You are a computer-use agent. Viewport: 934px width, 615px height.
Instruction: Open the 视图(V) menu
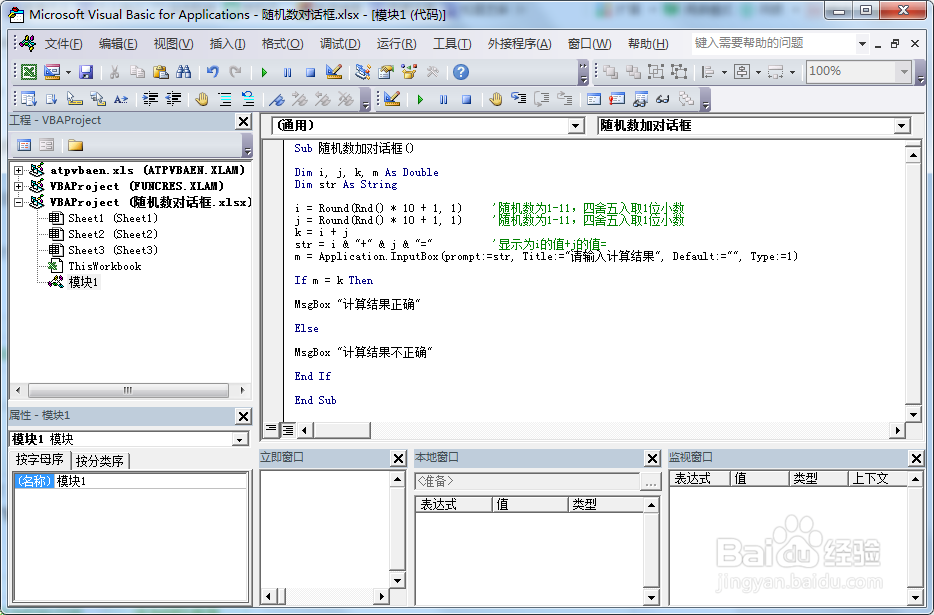173,44
